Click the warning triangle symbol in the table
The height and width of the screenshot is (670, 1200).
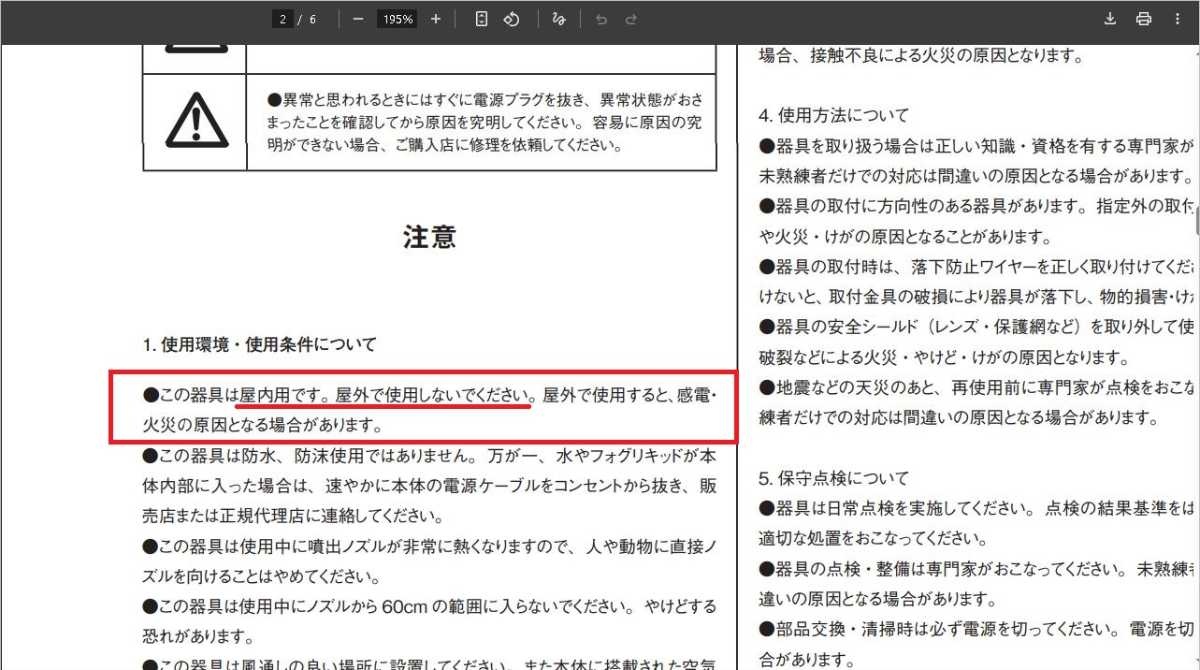click(x=196, y=122)
